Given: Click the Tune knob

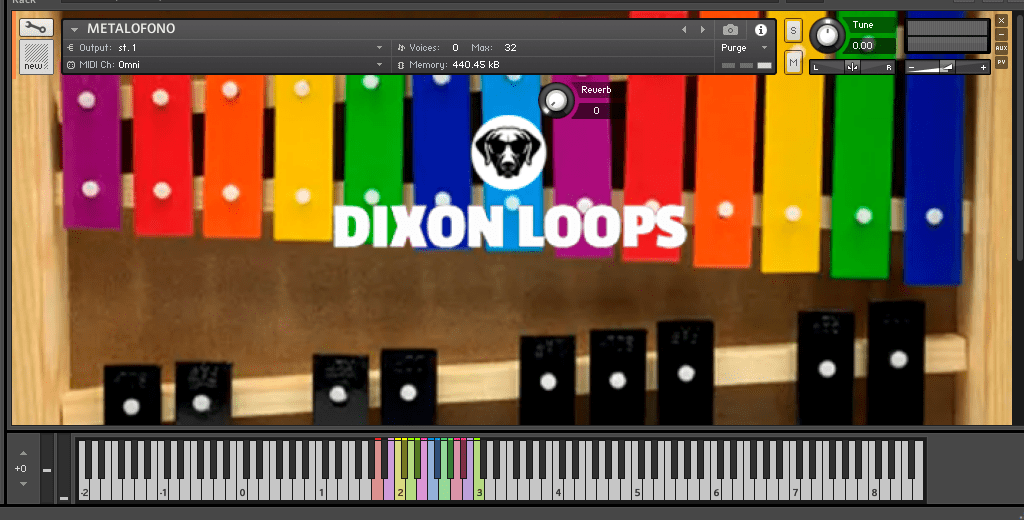Looking at the screenshot, I should pos(827,36).
